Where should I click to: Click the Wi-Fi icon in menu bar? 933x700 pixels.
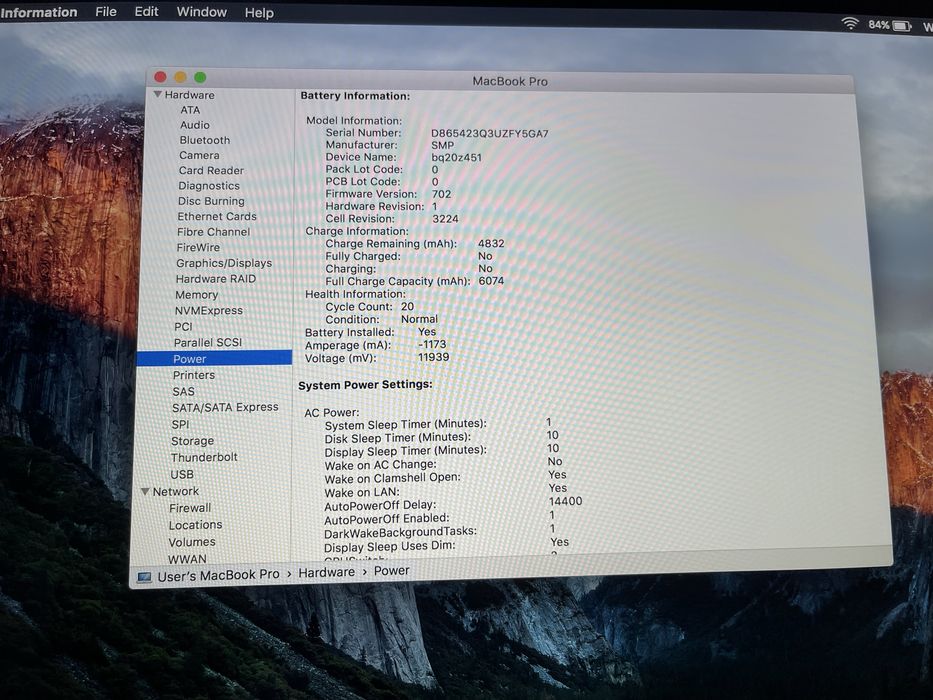[x=850, y=23]
